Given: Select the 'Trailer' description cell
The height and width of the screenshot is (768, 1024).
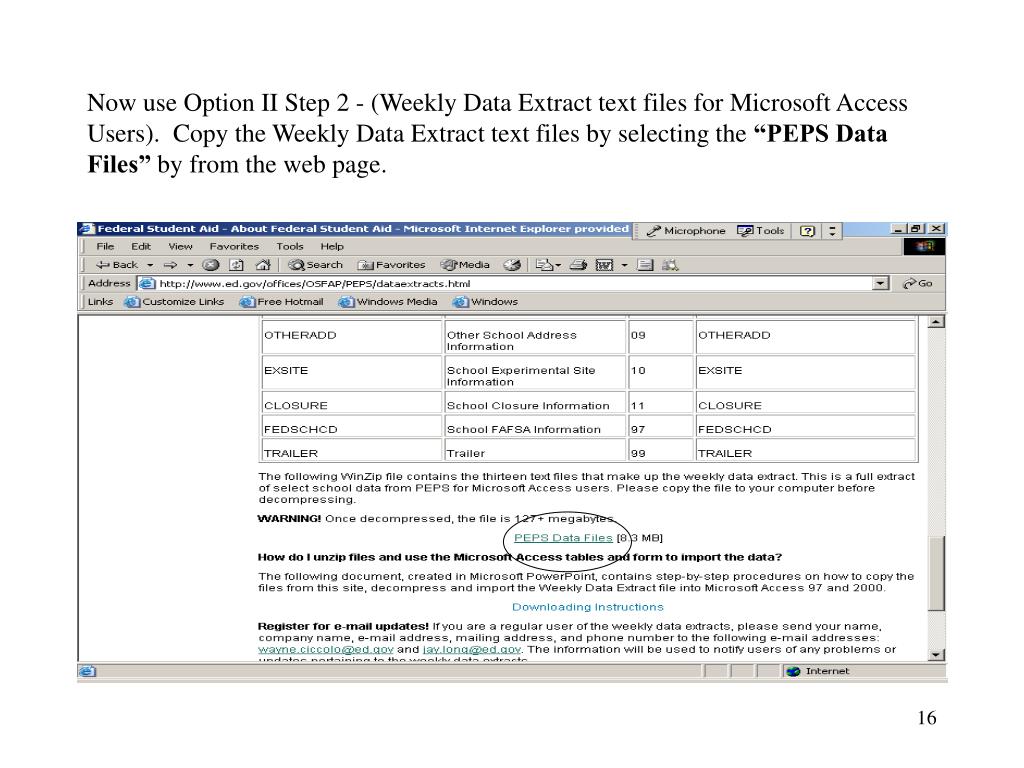Looking at the screenshot, I should pyautogui.click(x=535, y=451).
